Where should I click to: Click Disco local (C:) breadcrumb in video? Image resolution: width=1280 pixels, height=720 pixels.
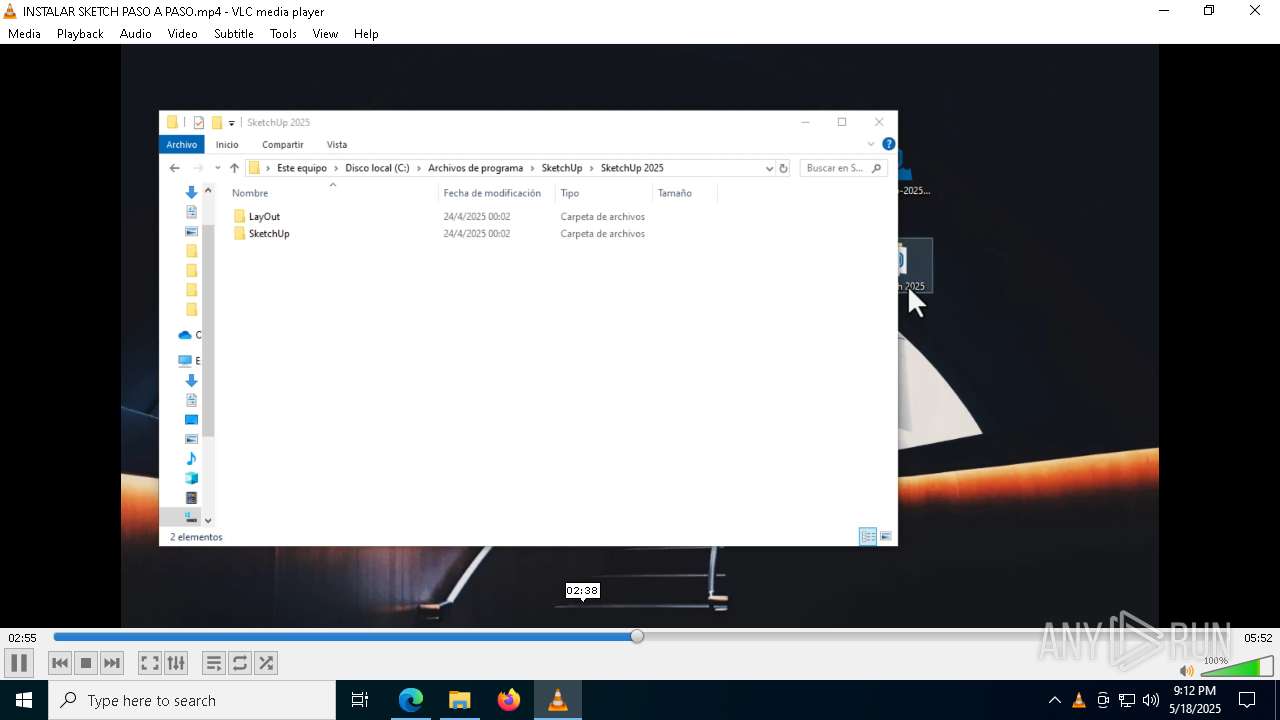377,168
